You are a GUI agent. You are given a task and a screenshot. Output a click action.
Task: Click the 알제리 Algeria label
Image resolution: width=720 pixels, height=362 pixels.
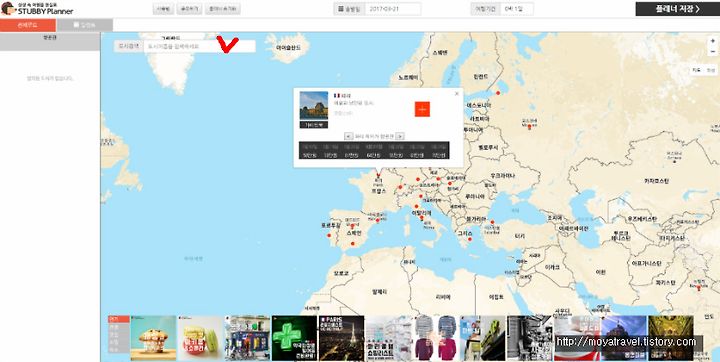379,291
